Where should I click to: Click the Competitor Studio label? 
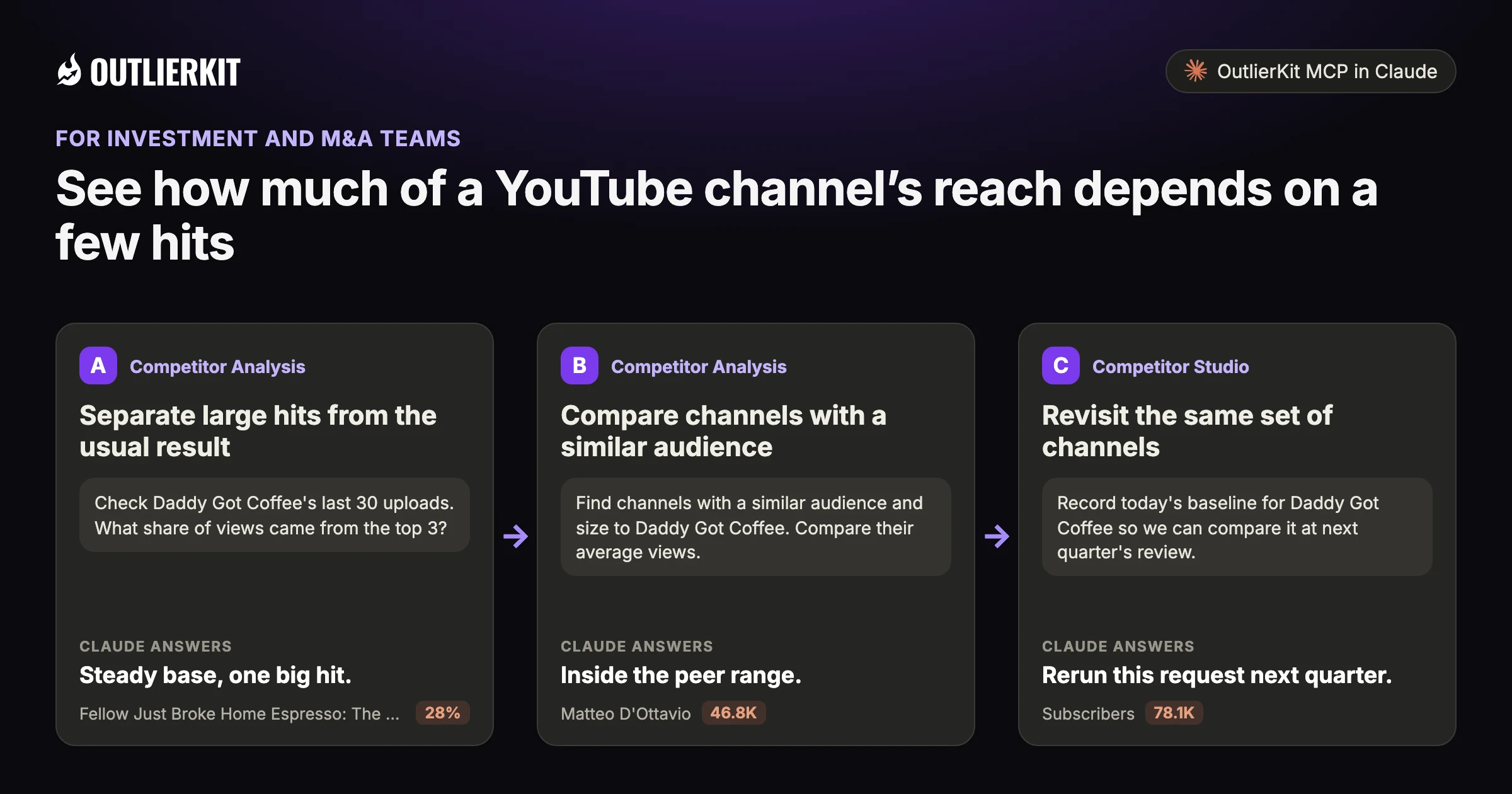pyautogui.click(x=1171, y=367)
